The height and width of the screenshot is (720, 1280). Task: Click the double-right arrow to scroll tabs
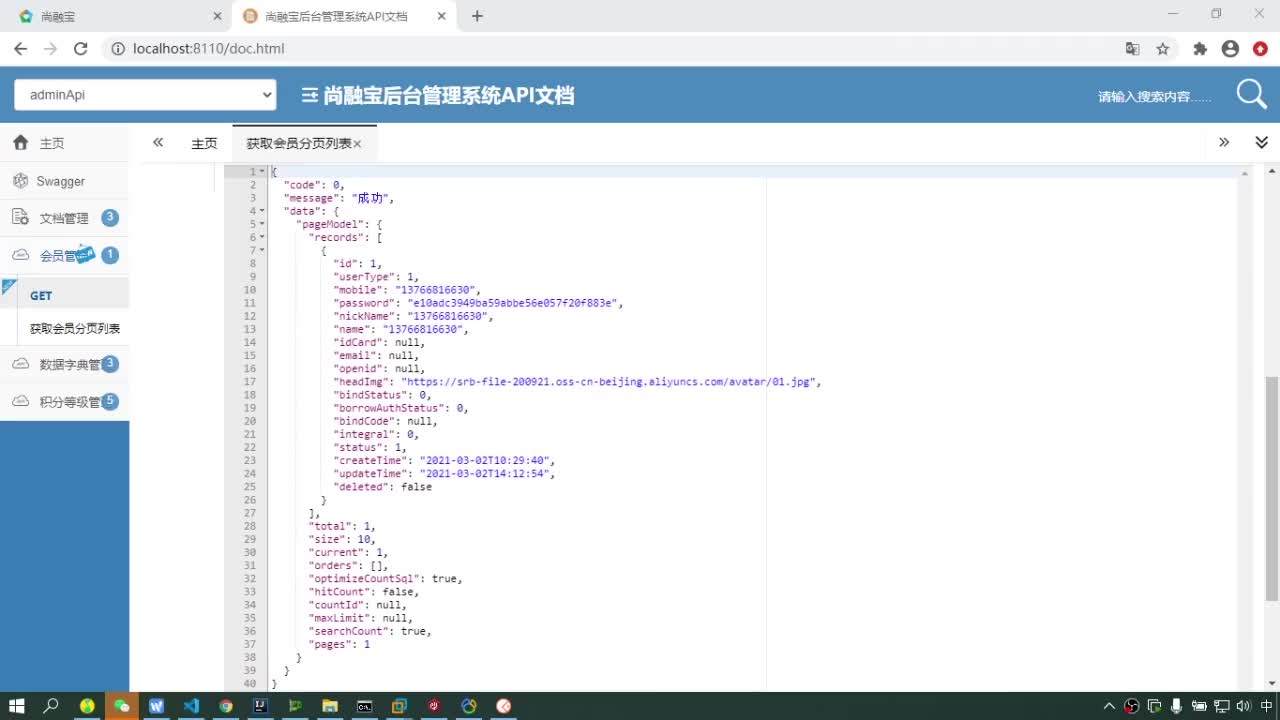(x=1224, y=143)
